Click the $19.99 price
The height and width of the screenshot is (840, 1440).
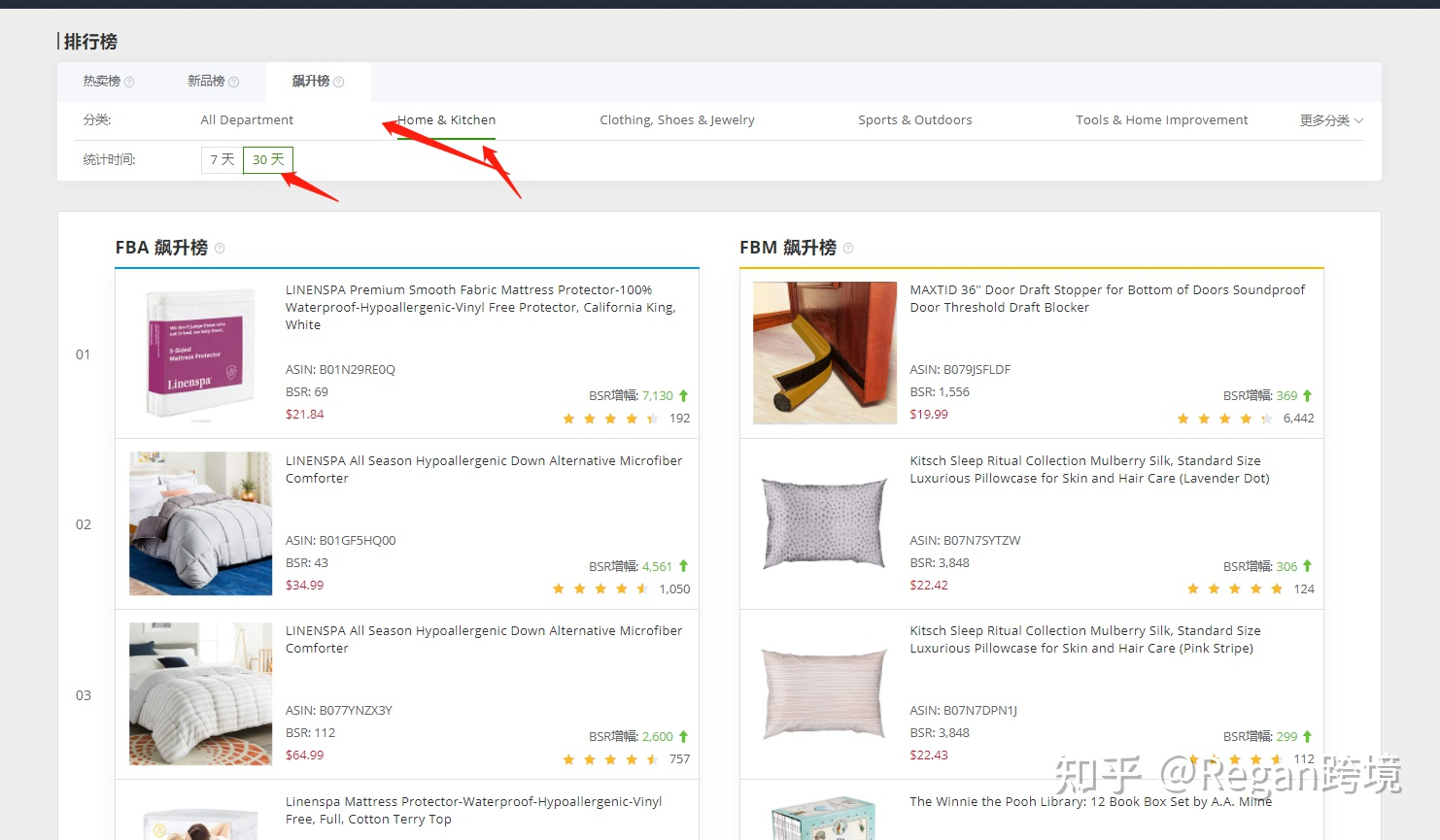point(929,415)
